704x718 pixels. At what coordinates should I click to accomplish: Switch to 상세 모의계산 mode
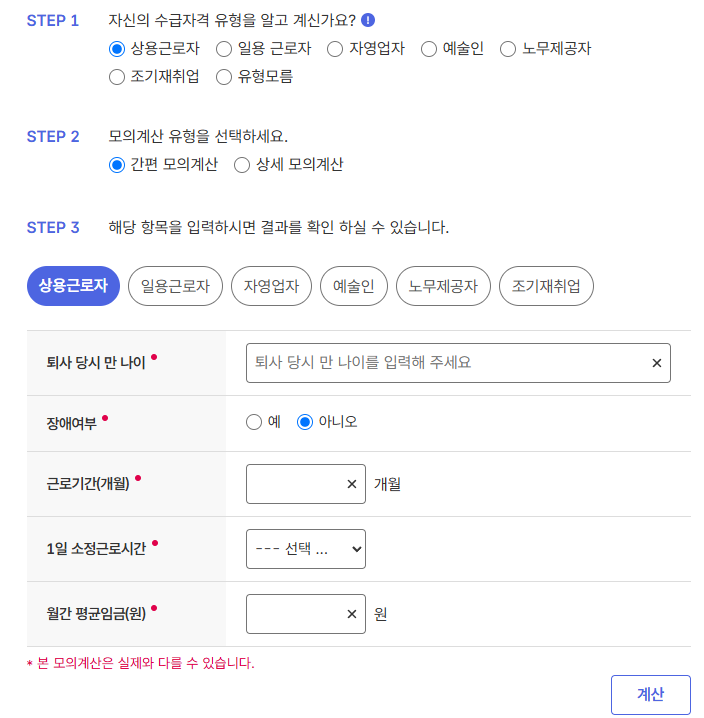pos(242,165)
